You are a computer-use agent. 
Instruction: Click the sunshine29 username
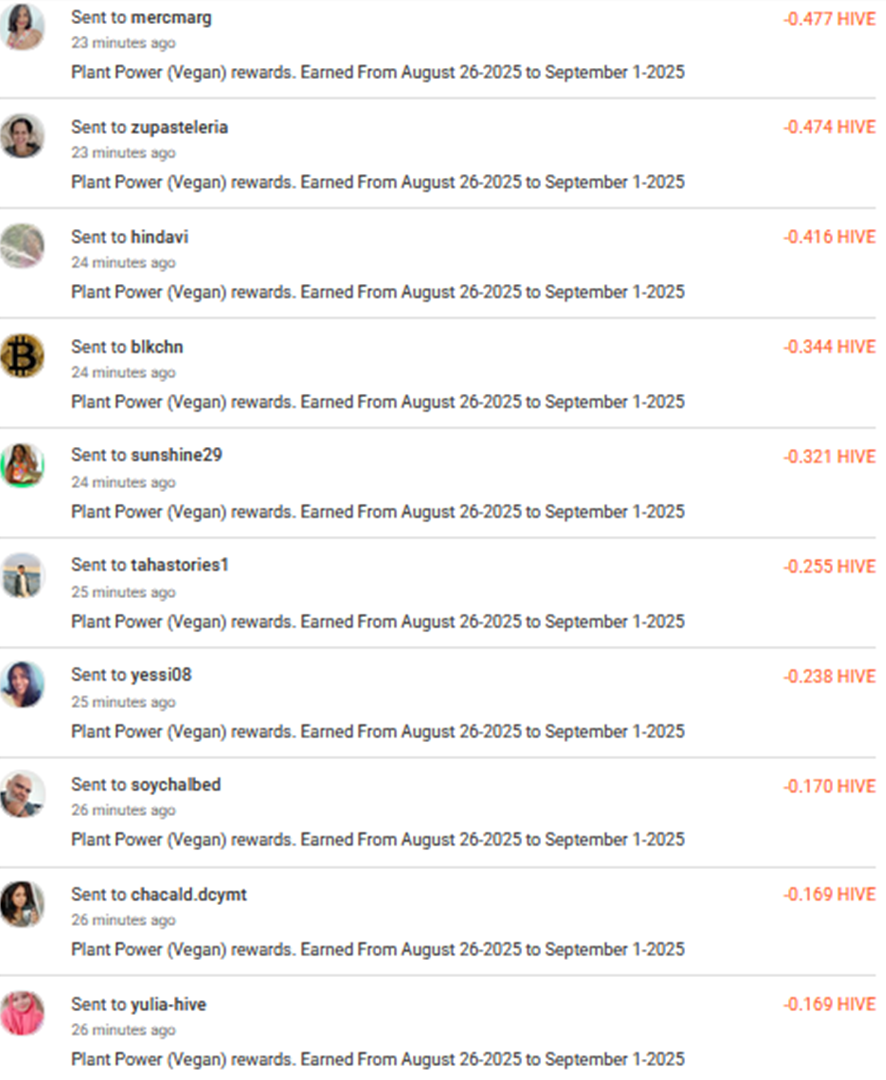click(176, 455)
